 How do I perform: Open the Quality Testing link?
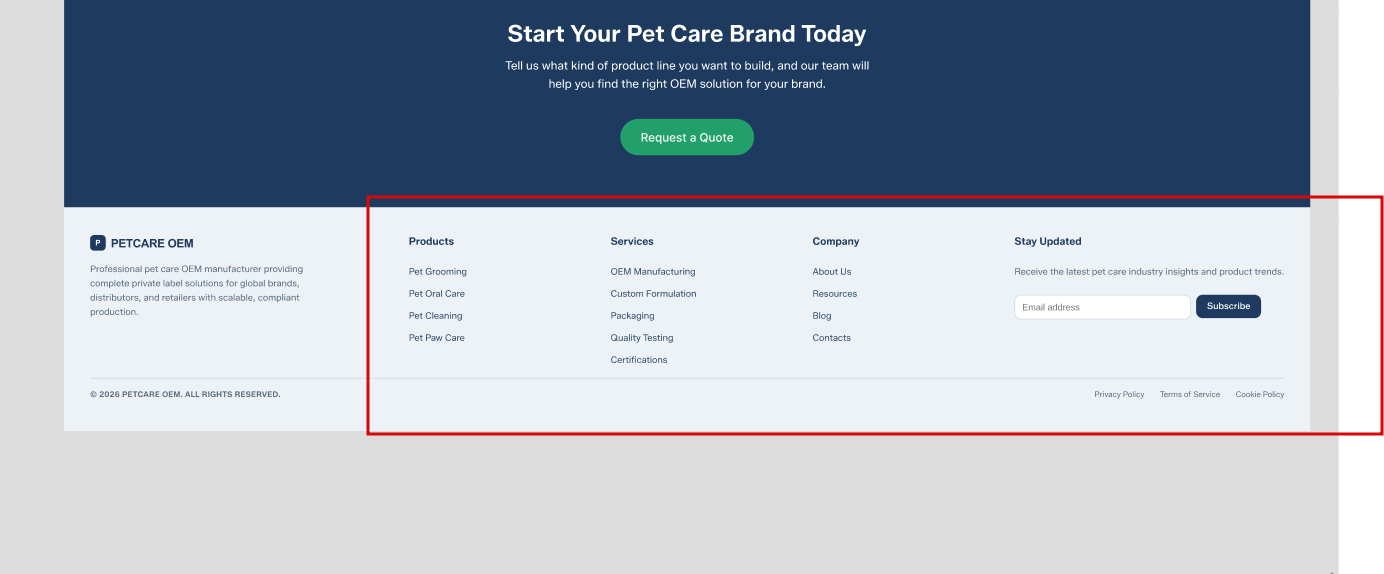(641, 338)
